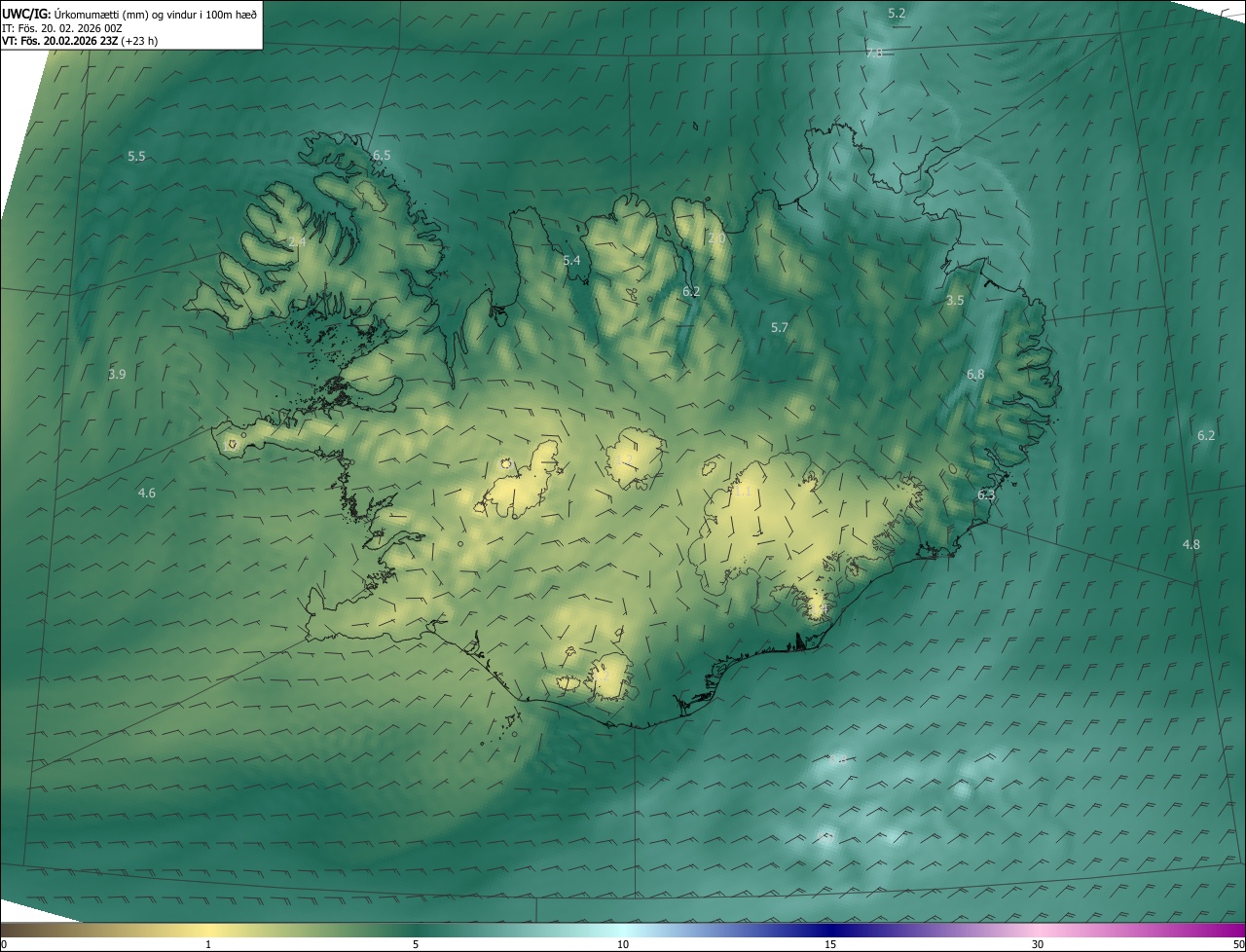Viewport: 1246px width, 952px height.
Task: Pick the light pink colorbar segment above 30
Action: 1038,930
